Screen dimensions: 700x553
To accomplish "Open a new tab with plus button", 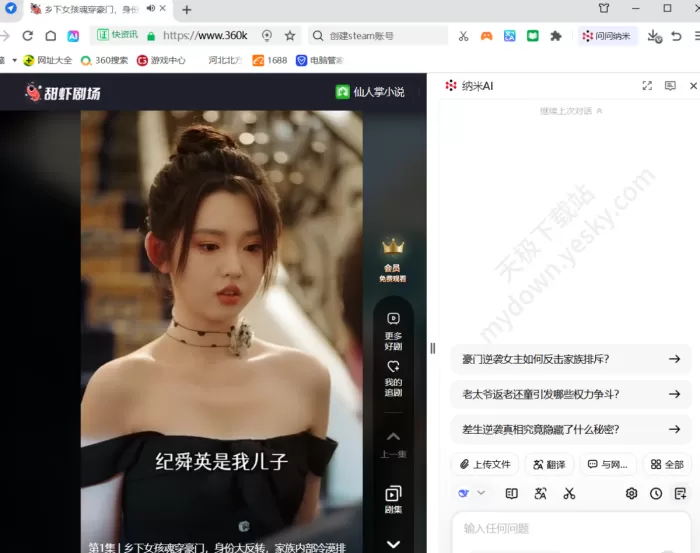I will (x=187, y=9).
